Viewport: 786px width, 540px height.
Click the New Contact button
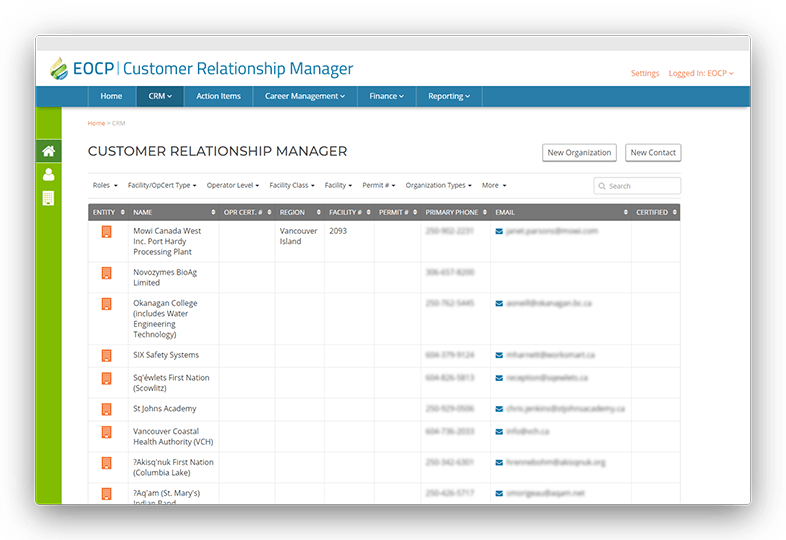653,153
